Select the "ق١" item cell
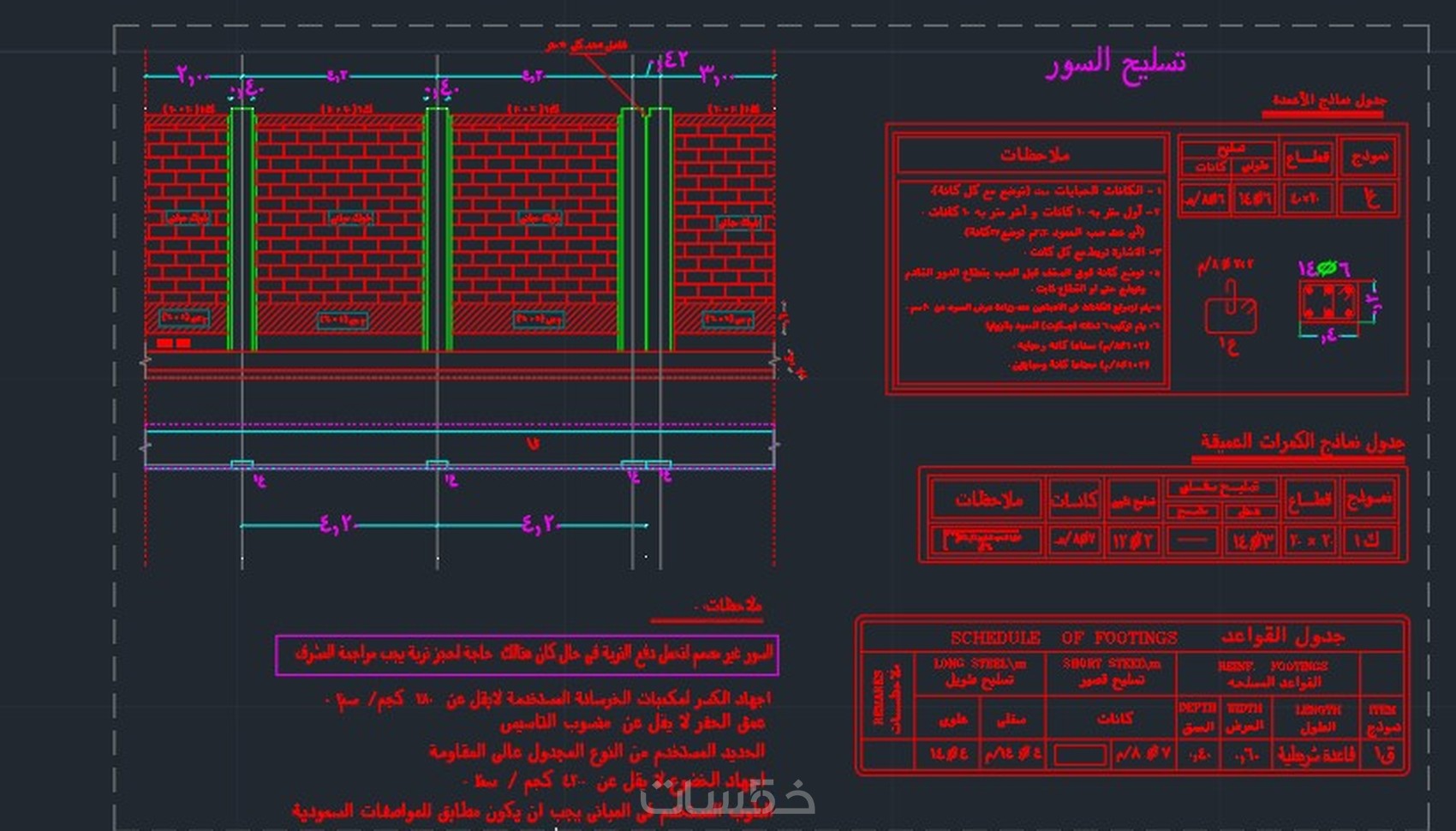 click(x=1384, y=756)
